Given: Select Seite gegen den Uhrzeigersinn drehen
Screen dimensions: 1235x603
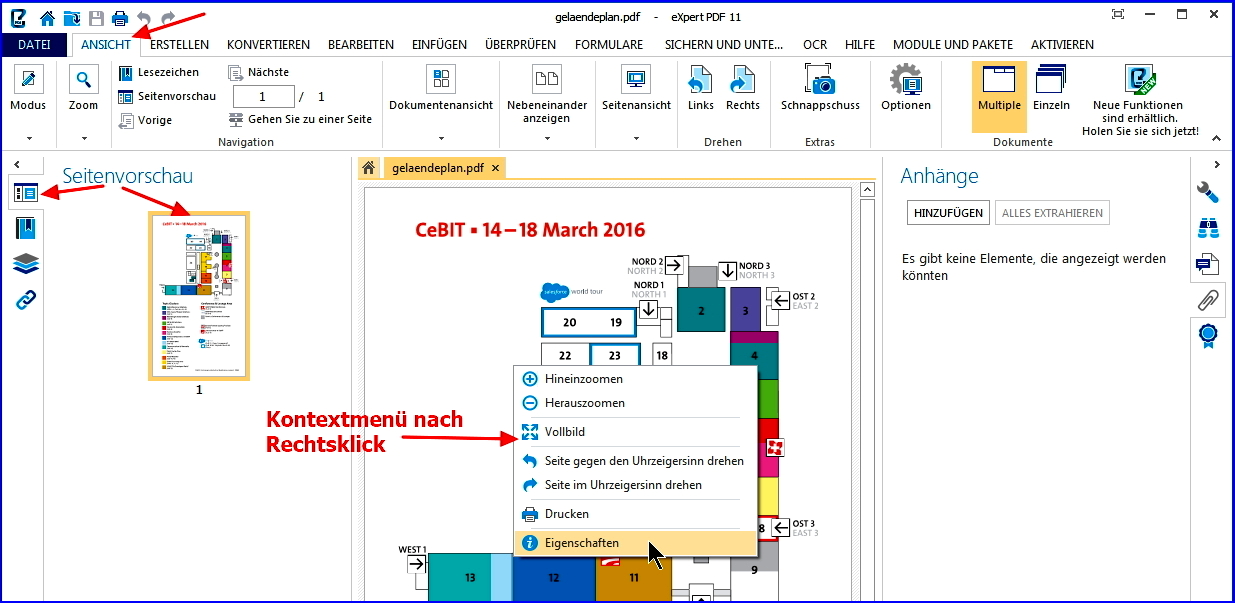Looking at the screenshot, I should 634,461.
